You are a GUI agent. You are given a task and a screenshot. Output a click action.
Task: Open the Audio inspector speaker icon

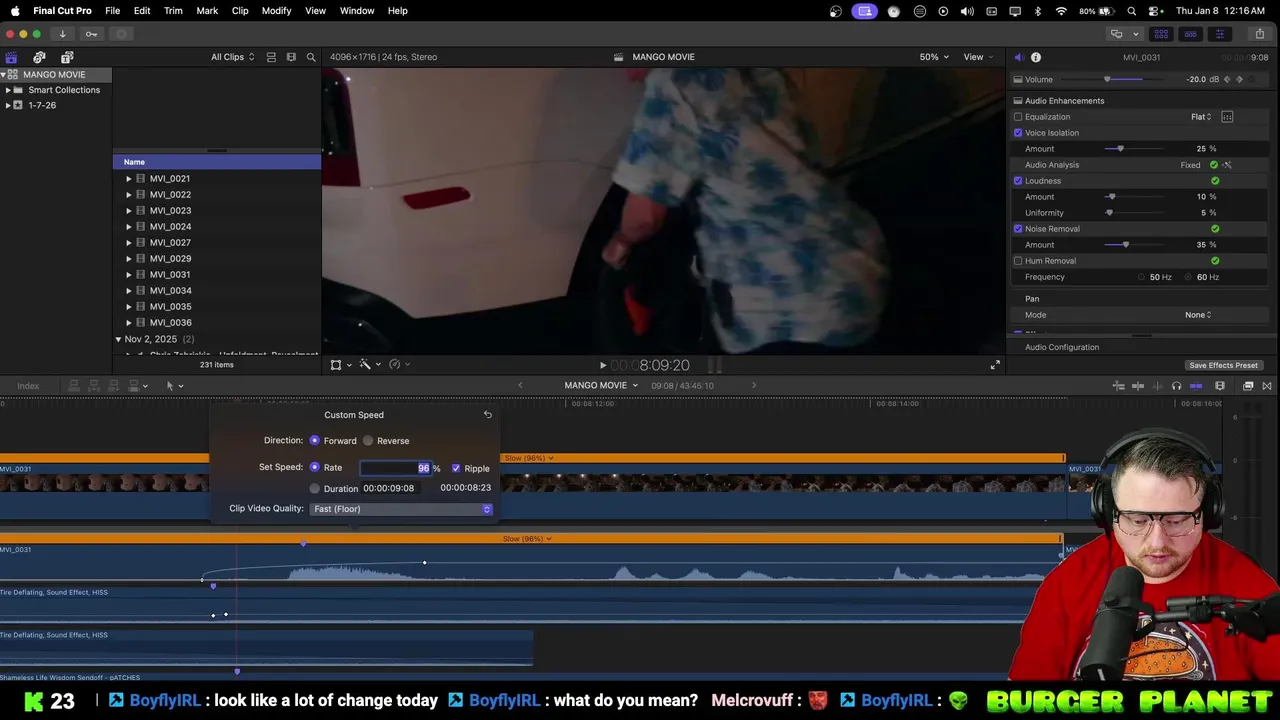[x=1018, y=57]
